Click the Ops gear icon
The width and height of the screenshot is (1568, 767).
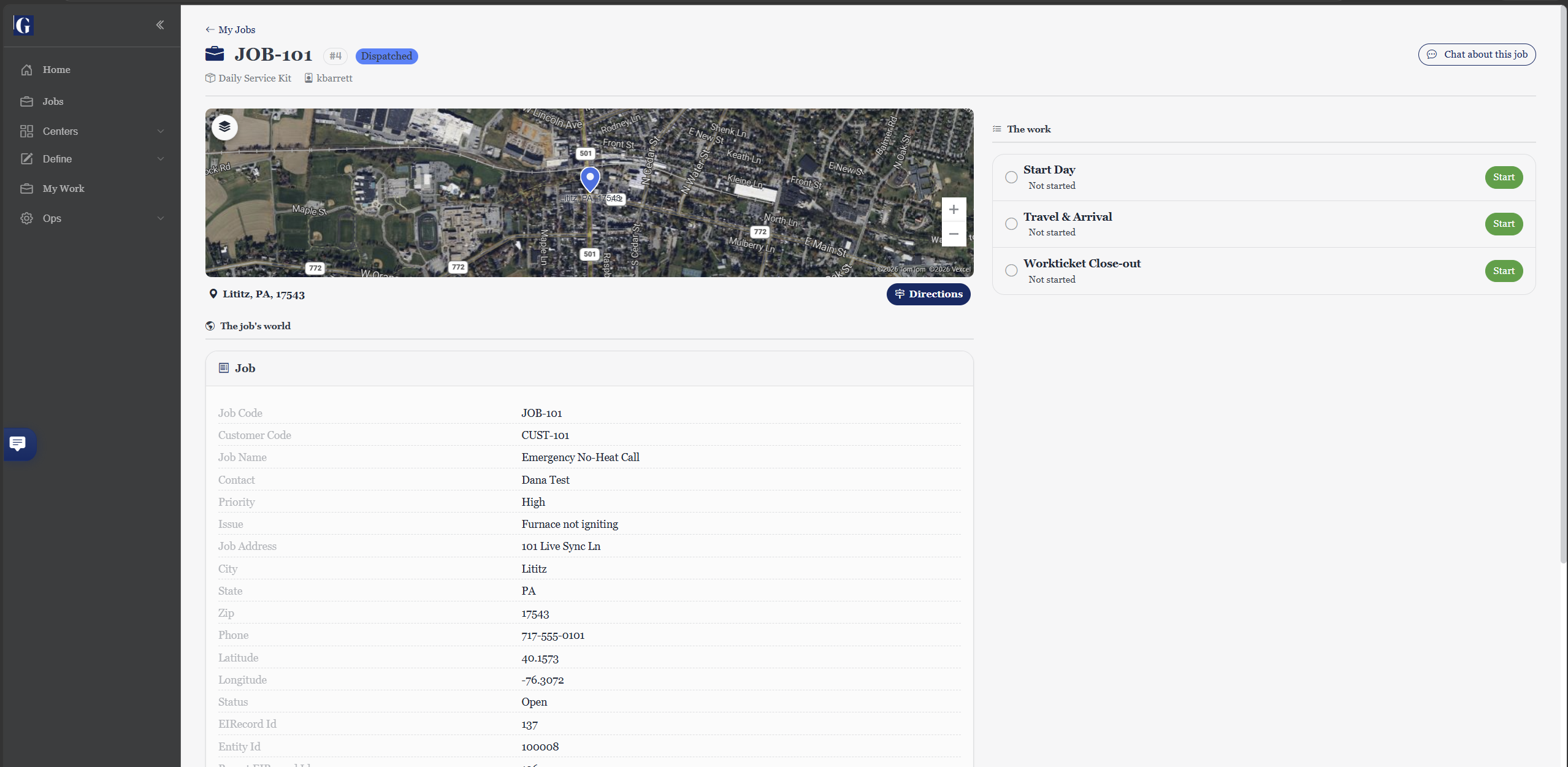coord(26,218)
